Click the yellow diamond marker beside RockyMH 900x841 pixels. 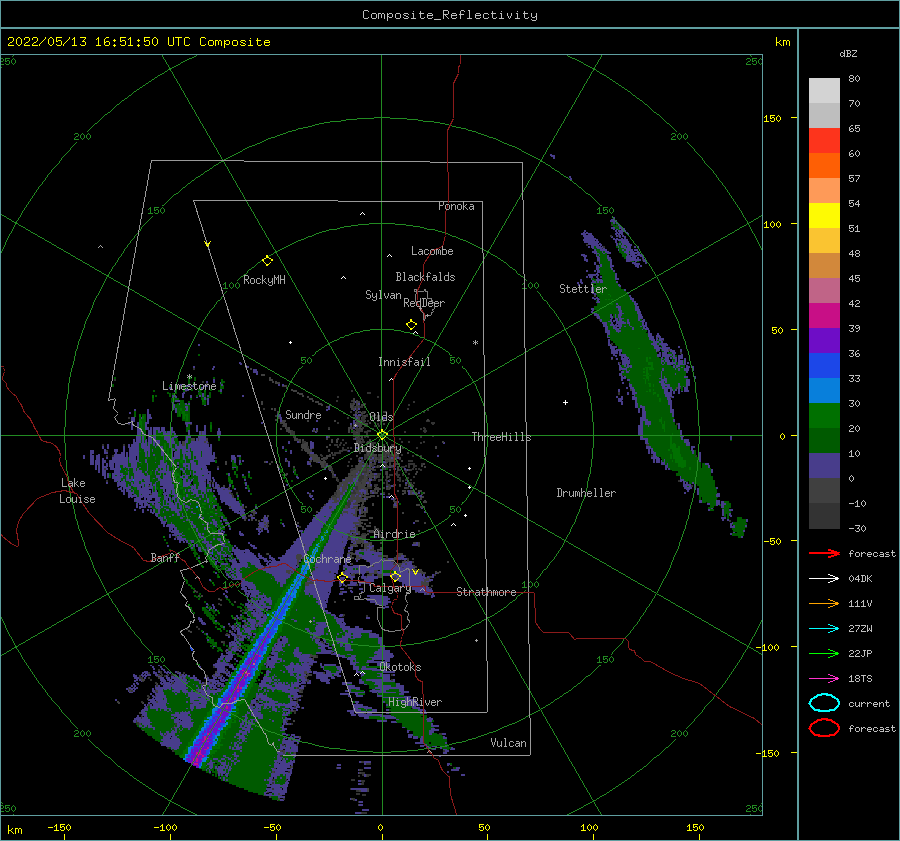(x=267, y=261)
